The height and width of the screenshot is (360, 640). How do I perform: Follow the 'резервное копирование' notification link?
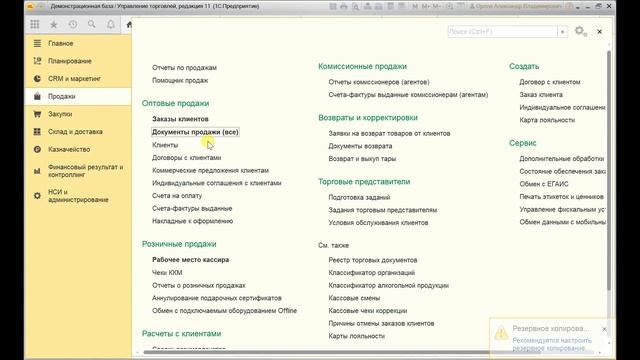(549, 348)
